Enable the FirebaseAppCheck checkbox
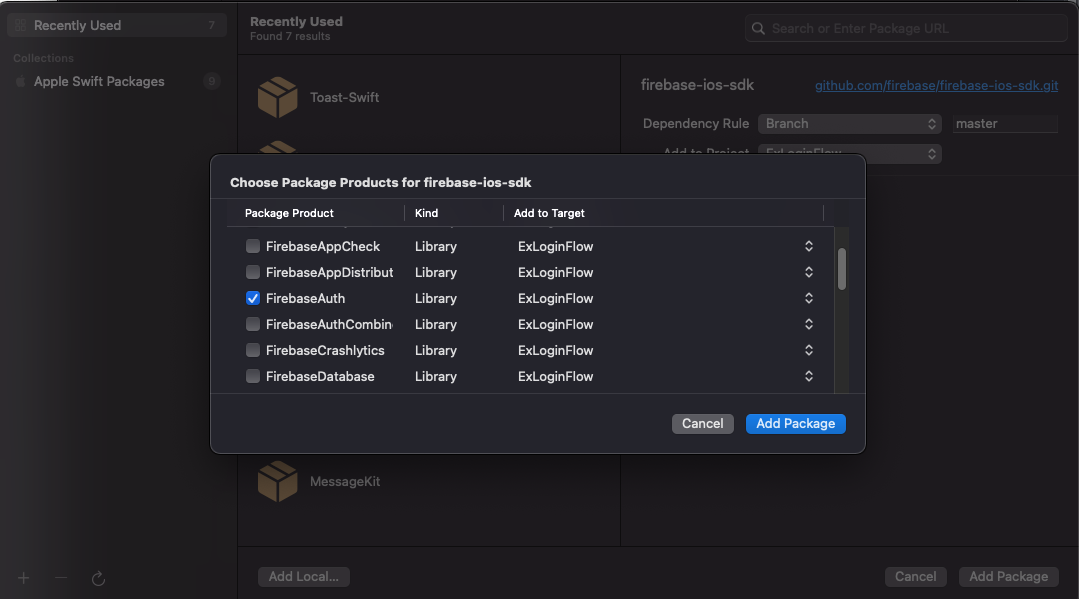This screenshot has height=599, width=1079. tap(253, 246)
